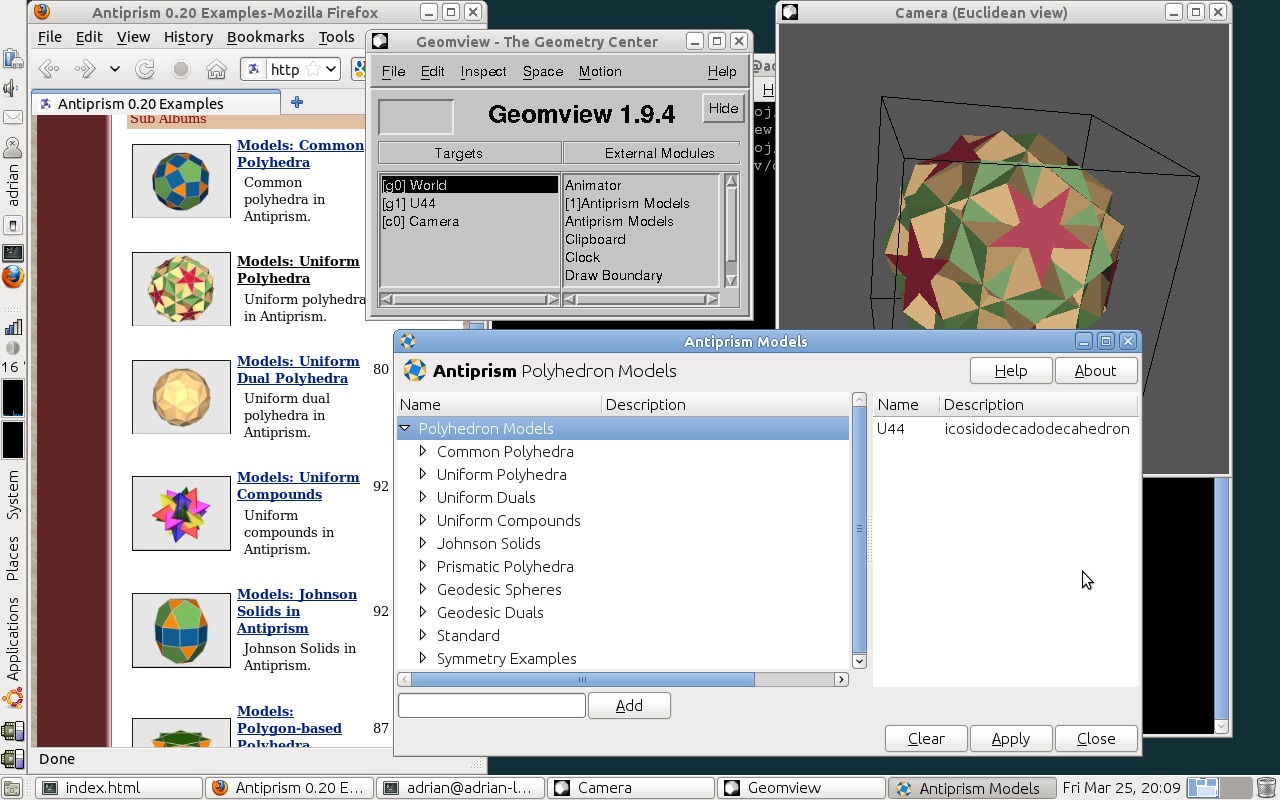Screen dimensions: 1280x800
Task: Open the trash icon in the bottom panel
Action: coord(1266,788)
